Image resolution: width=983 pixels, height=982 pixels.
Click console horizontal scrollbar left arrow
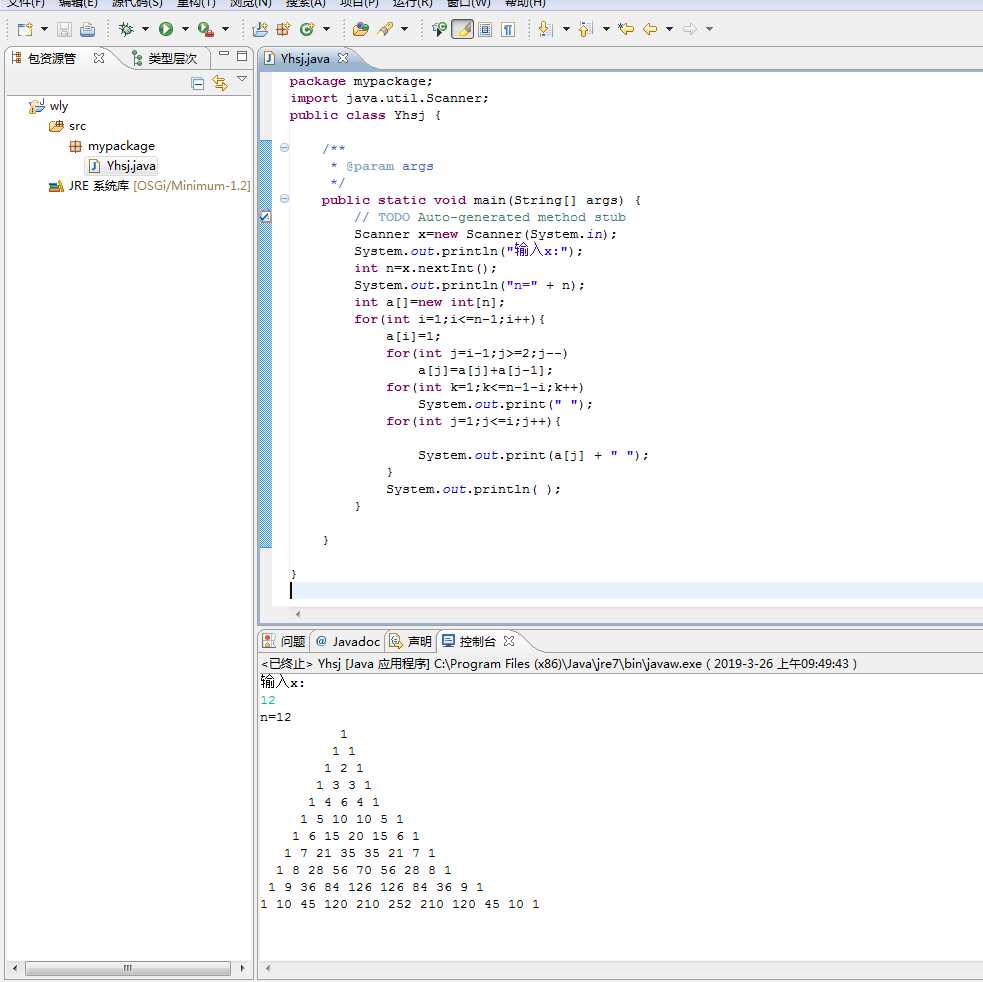[x=268, y=968]
